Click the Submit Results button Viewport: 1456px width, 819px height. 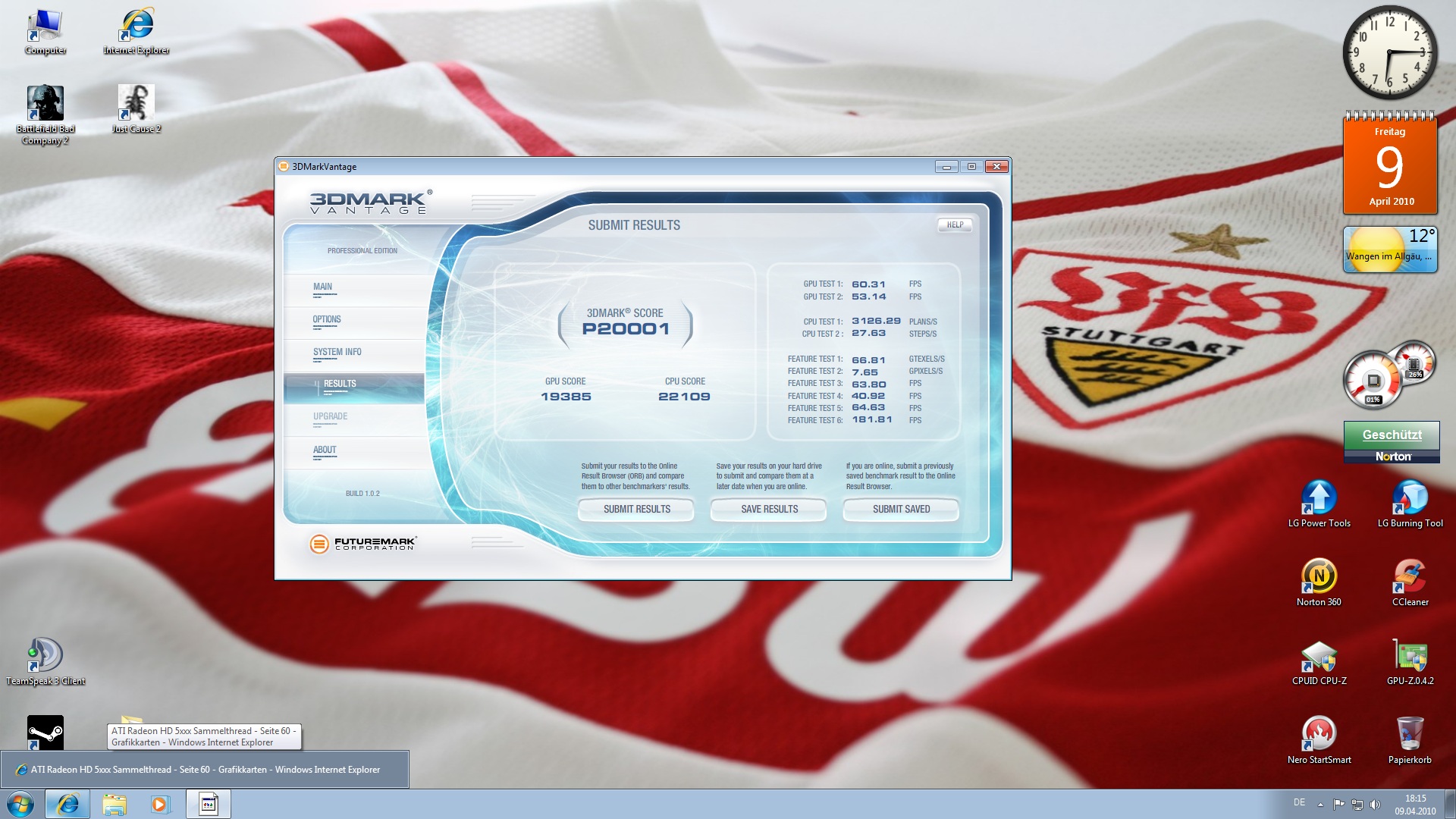[636, 510]
